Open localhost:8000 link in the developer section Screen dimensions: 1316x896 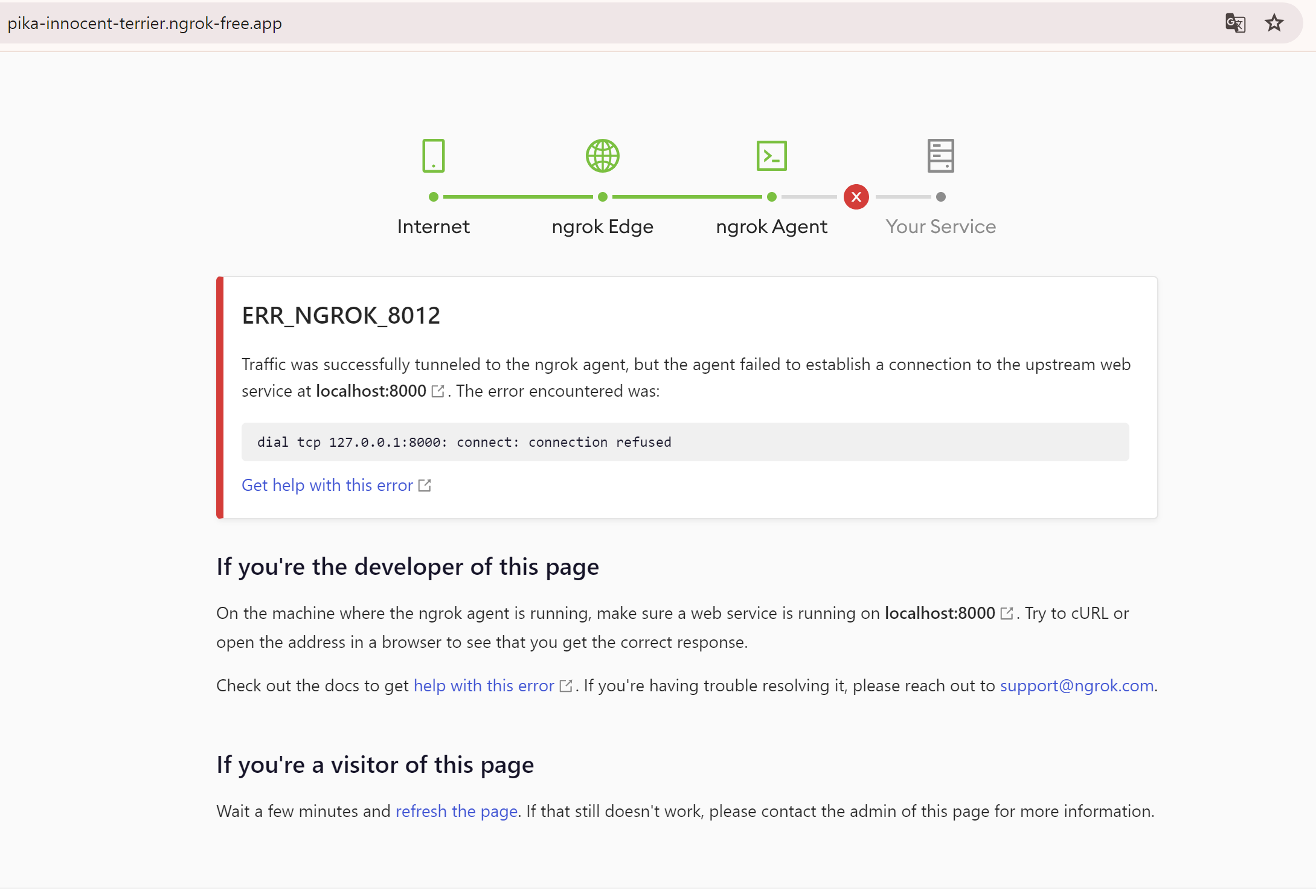(940, 613)
